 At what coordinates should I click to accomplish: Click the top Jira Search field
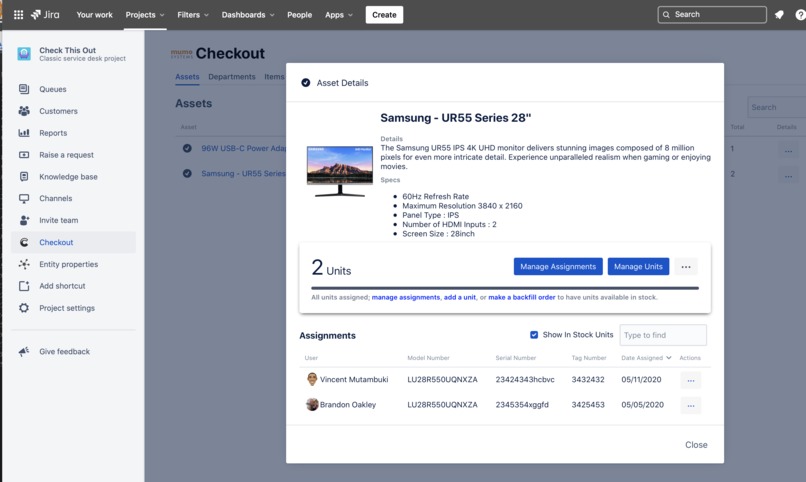(x=712, y=14)
